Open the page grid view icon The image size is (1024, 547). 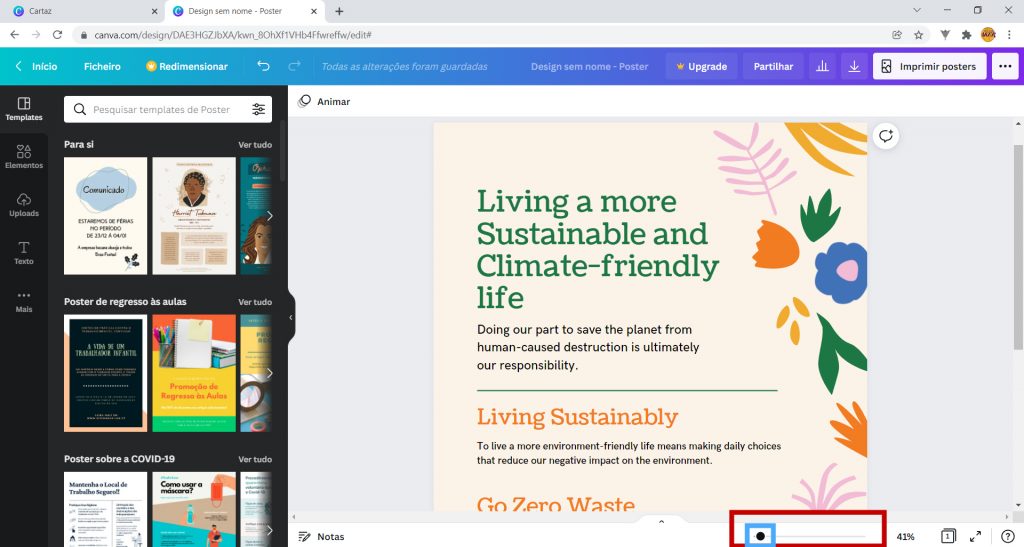(x=948, y=536)
